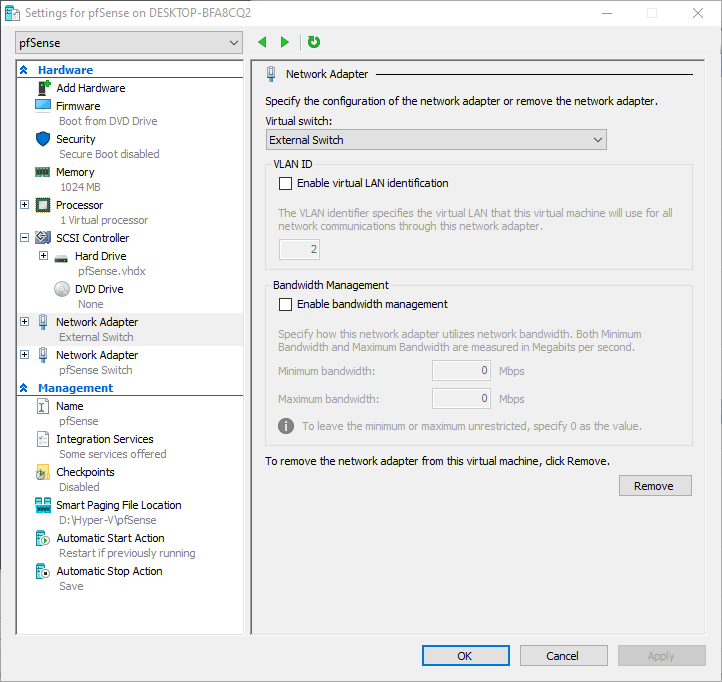The width and height of the screenshot is (722, 682).
Task: Open Checkpoints settings icon
Action: (43, 472)
